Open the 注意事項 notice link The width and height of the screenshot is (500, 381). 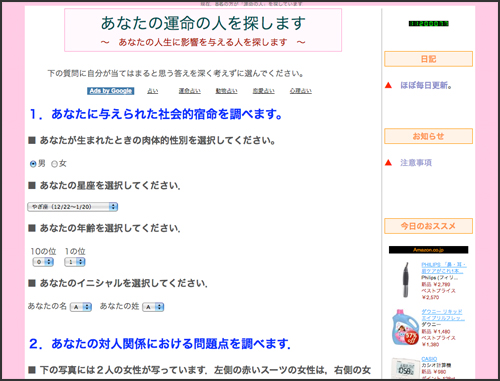click(416, 162)
